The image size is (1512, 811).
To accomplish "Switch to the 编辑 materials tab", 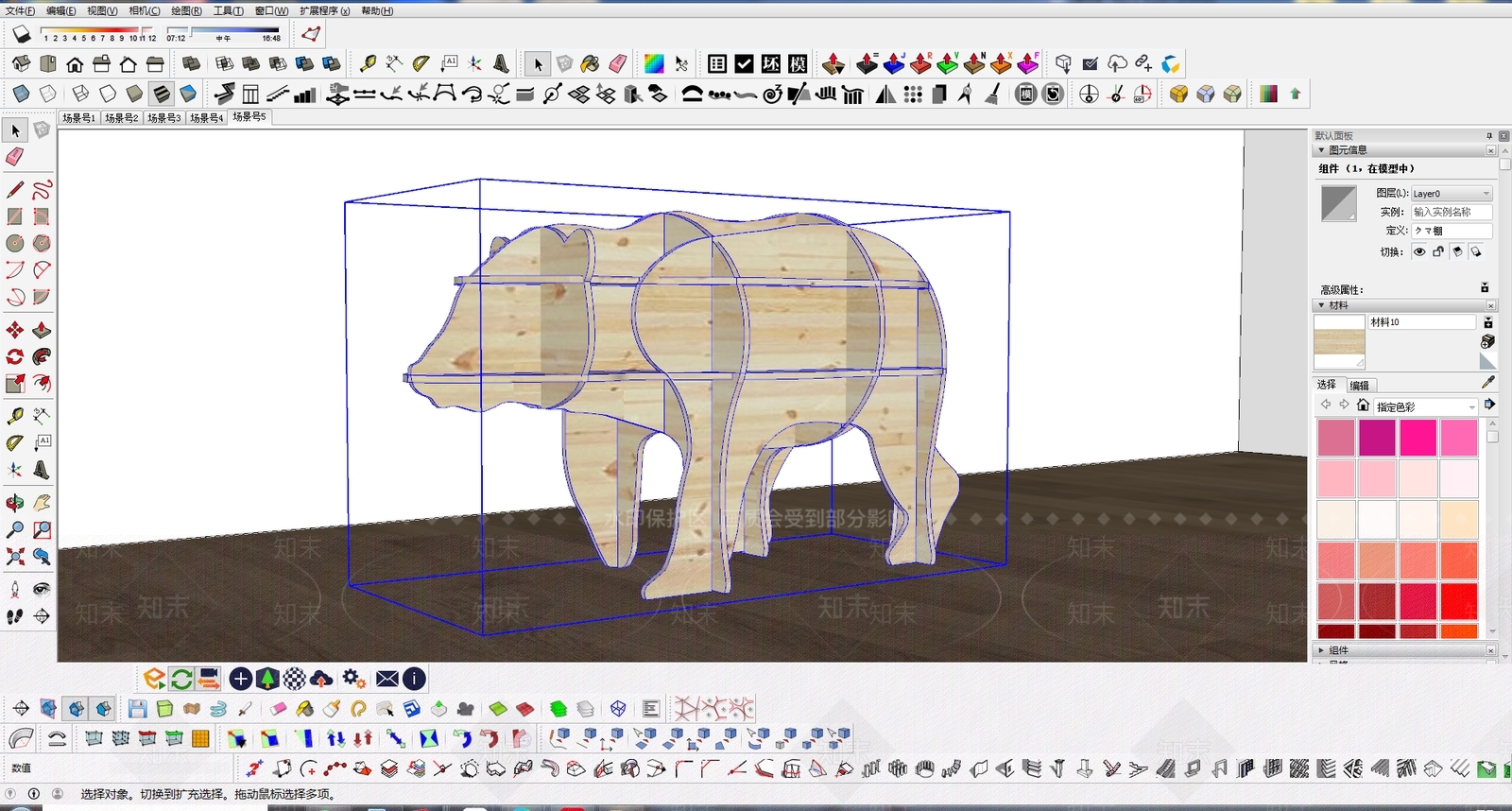I will tap(1360, 386).
